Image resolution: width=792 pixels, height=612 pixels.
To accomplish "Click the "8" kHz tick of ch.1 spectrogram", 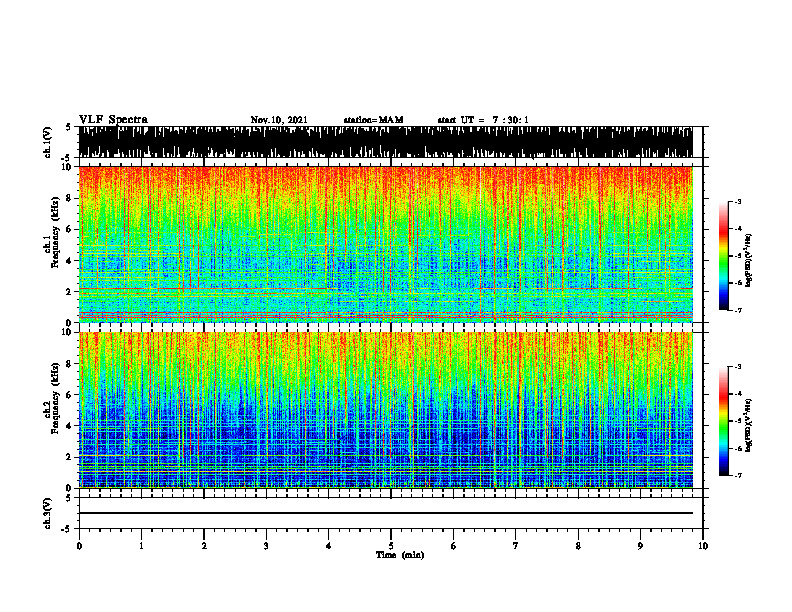I will (x=69, y=198).
